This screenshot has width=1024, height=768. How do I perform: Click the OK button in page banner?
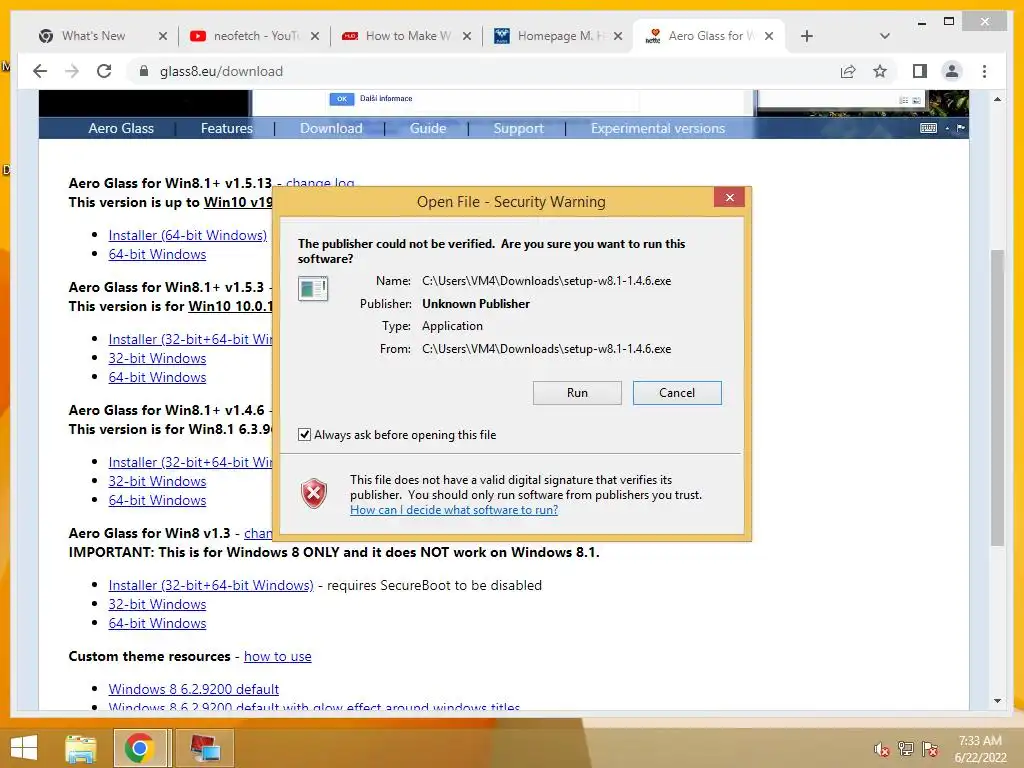[342, 99]
